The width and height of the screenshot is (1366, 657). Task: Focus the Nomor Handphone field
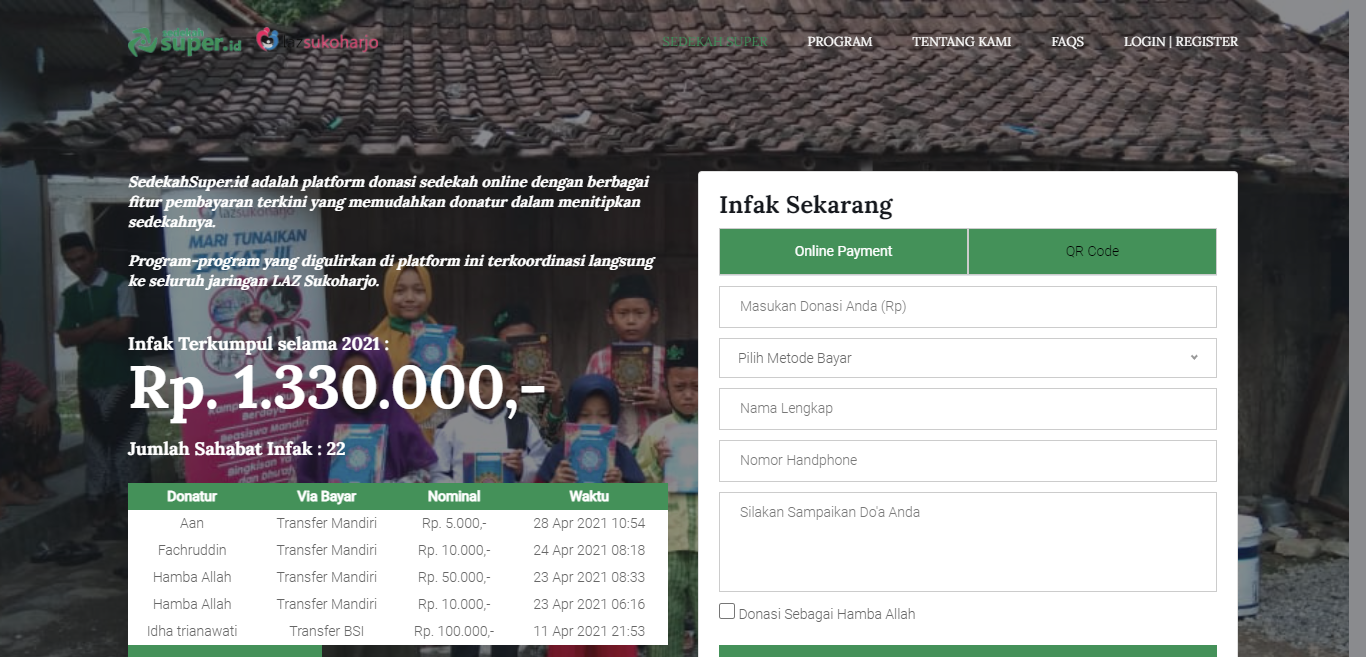[x=968, y=461]
